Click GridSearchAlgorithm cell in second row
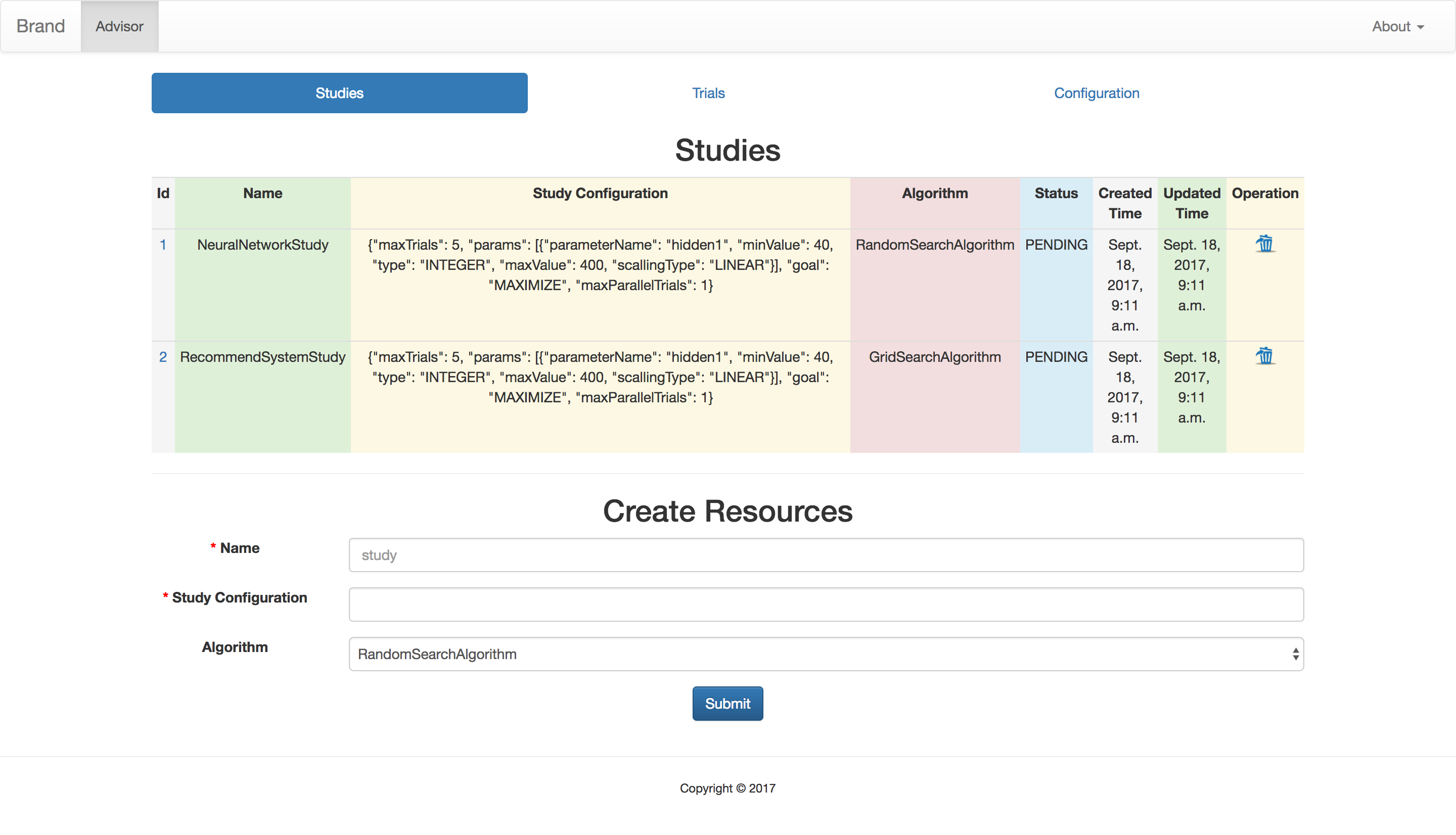This screenshot has height=835, width=1456. (x=934, y=357)
